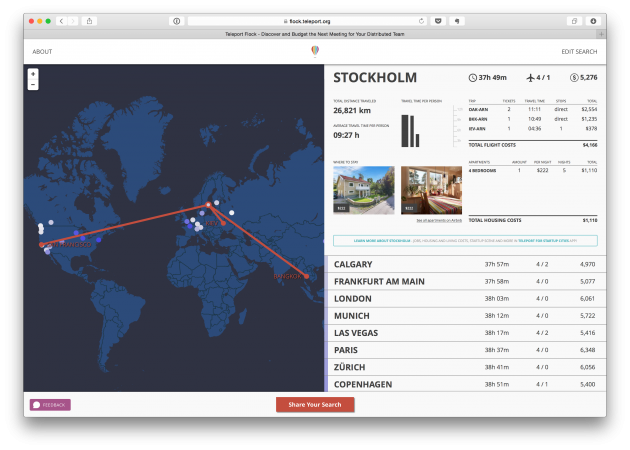
Task: Open the About page
Action: (42, 51)
